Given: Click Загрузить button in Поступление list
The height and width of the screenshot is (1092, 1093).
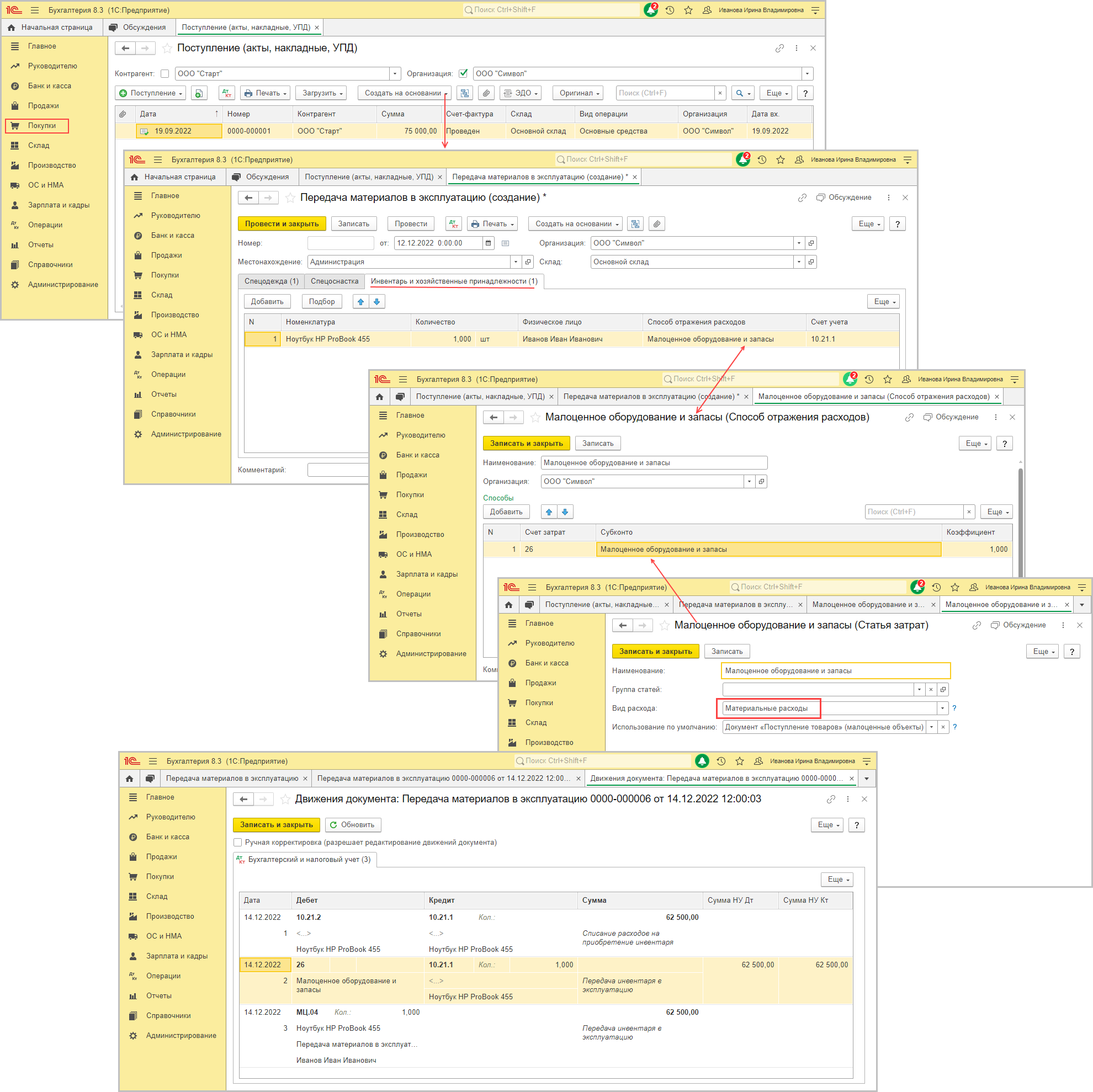Looking at the screenshot, I should click(322, 93).
